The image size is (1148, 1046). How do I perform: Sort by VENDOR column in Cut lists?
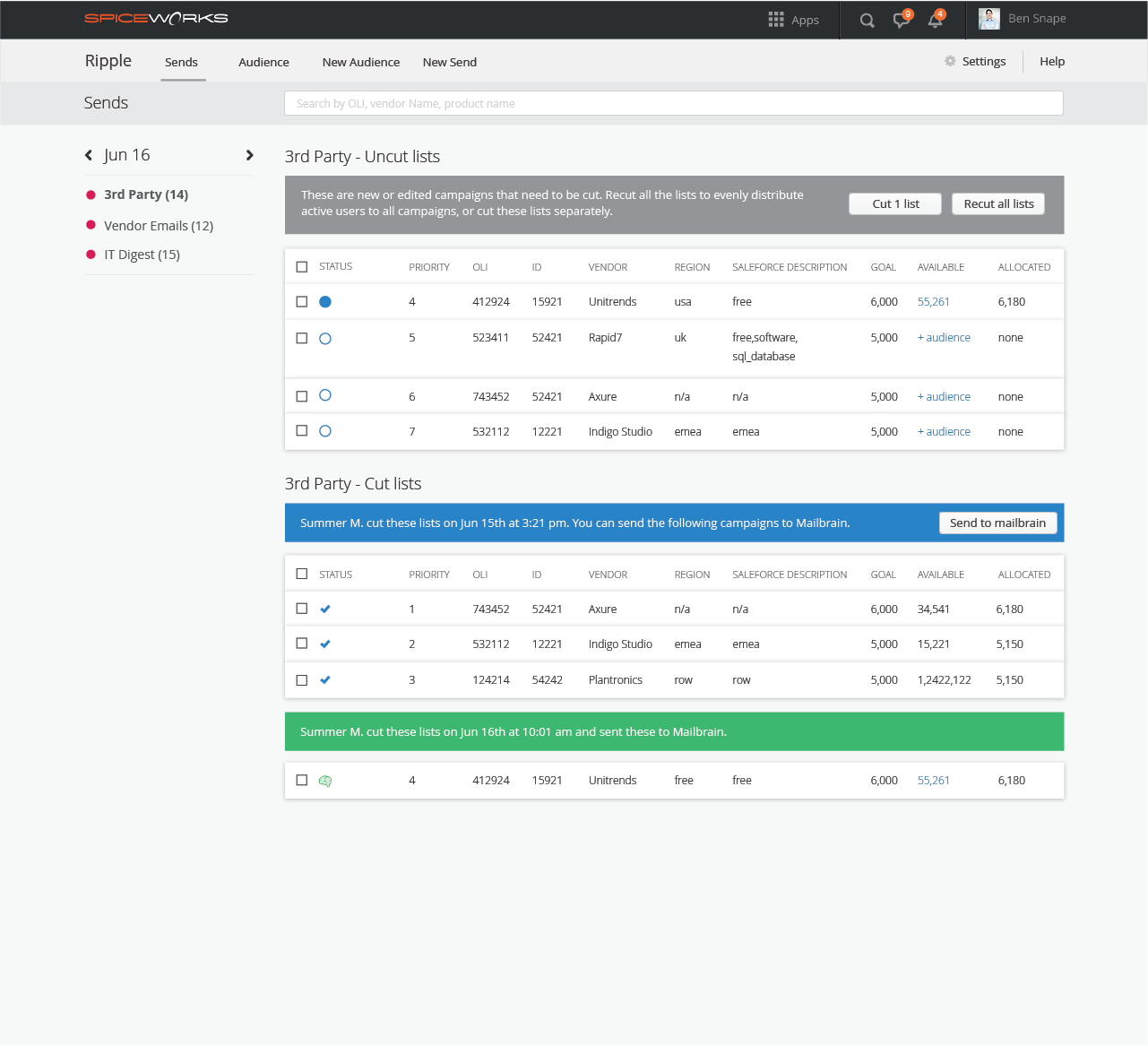(608, 575)
